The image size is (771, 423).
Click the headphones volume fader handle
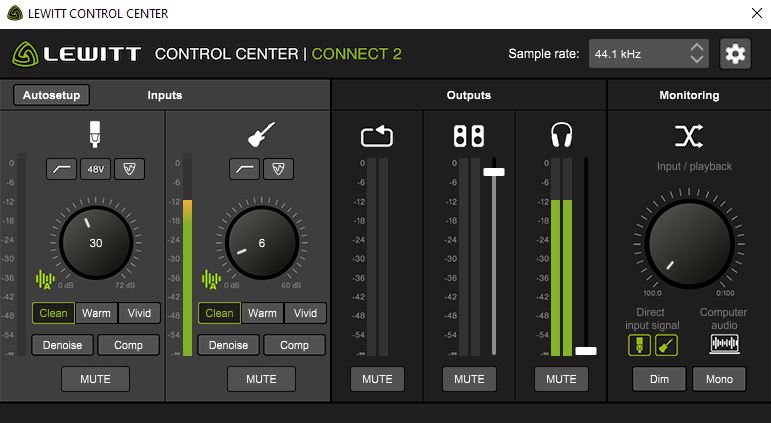(586, 351)
